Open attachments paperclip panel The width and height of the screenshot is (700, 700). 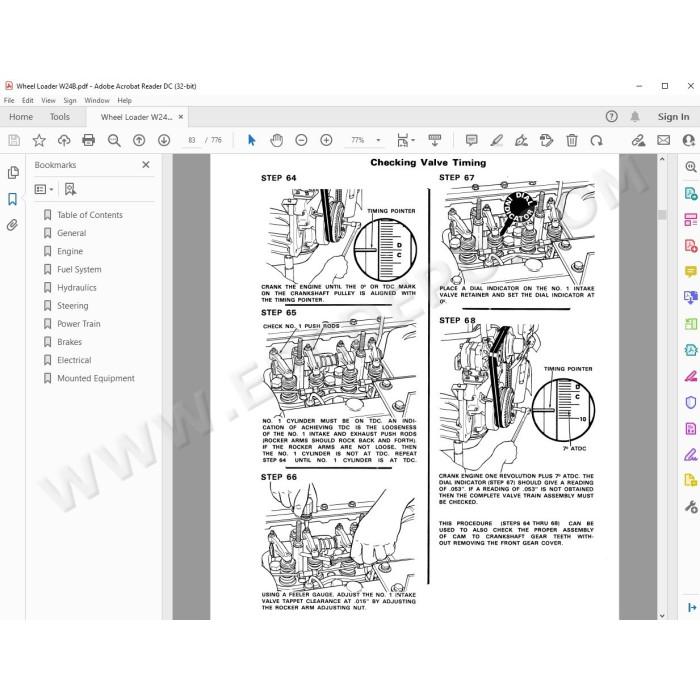pyautogui.click(x=12, y=225)
